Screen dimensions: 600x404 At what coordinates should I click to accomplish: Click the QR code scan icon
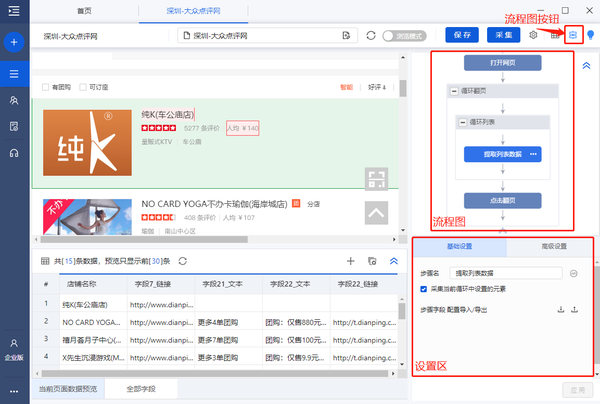click(x=376, y=179)
